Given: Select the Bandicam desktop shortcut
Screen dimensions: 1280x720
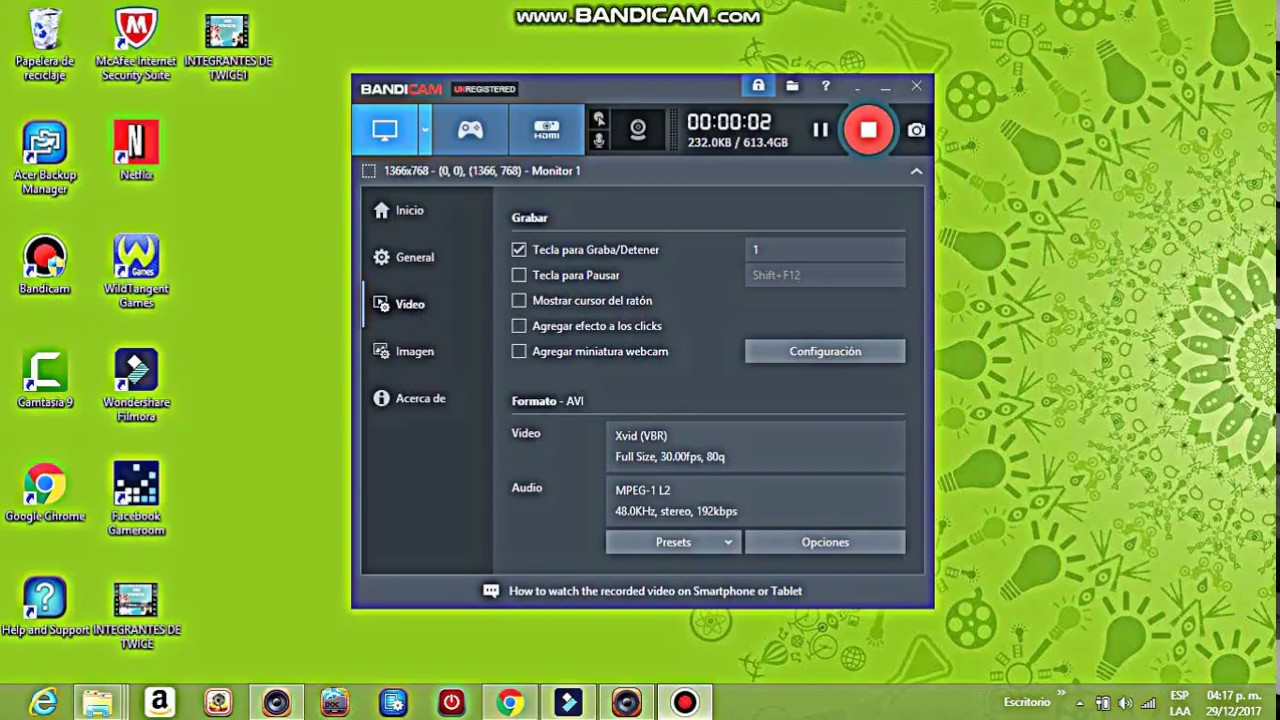Looking at the screenshot, I should pos(45,265).
